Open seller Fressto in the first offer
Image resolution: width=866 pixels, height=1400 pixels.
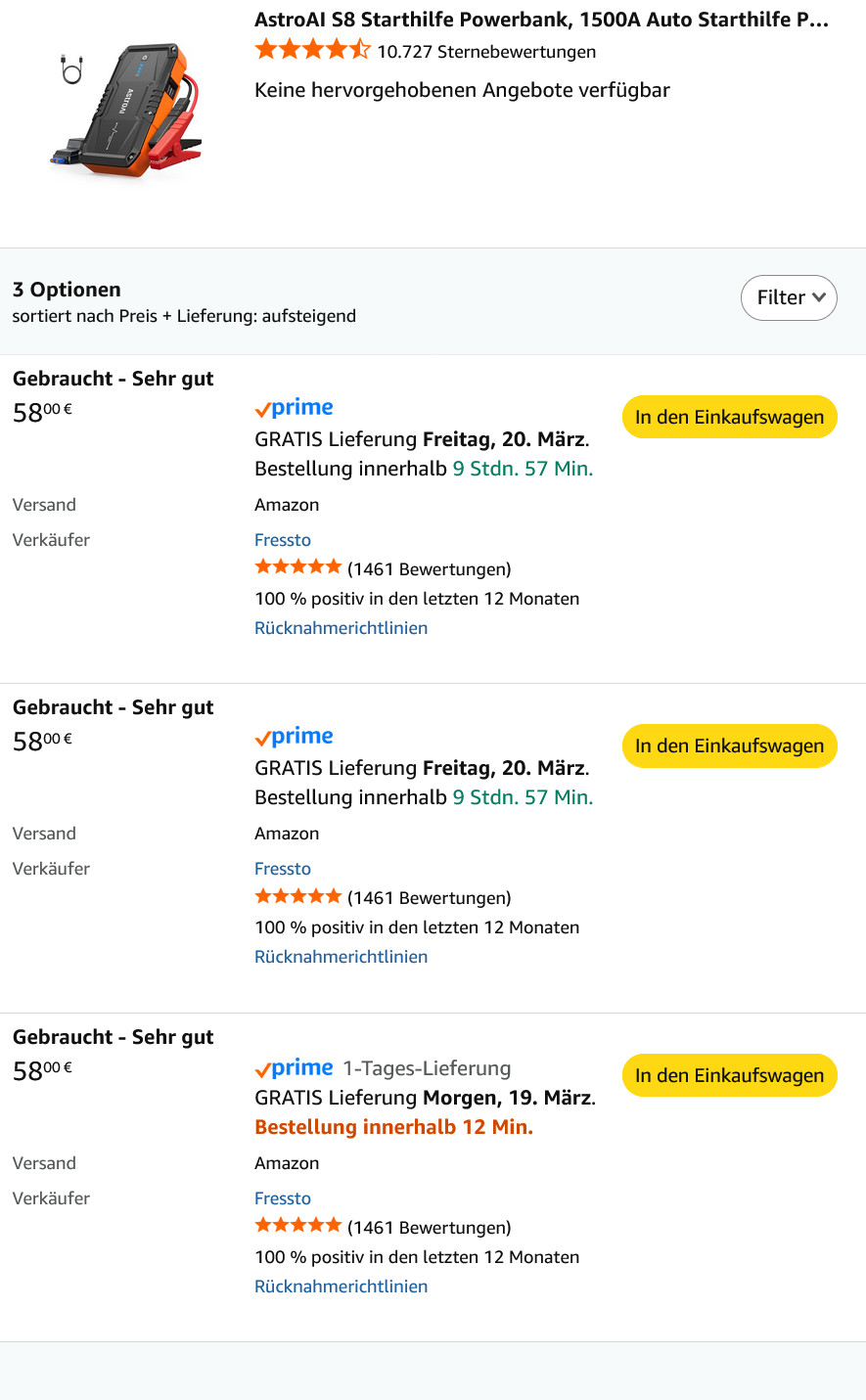point(283,540)
